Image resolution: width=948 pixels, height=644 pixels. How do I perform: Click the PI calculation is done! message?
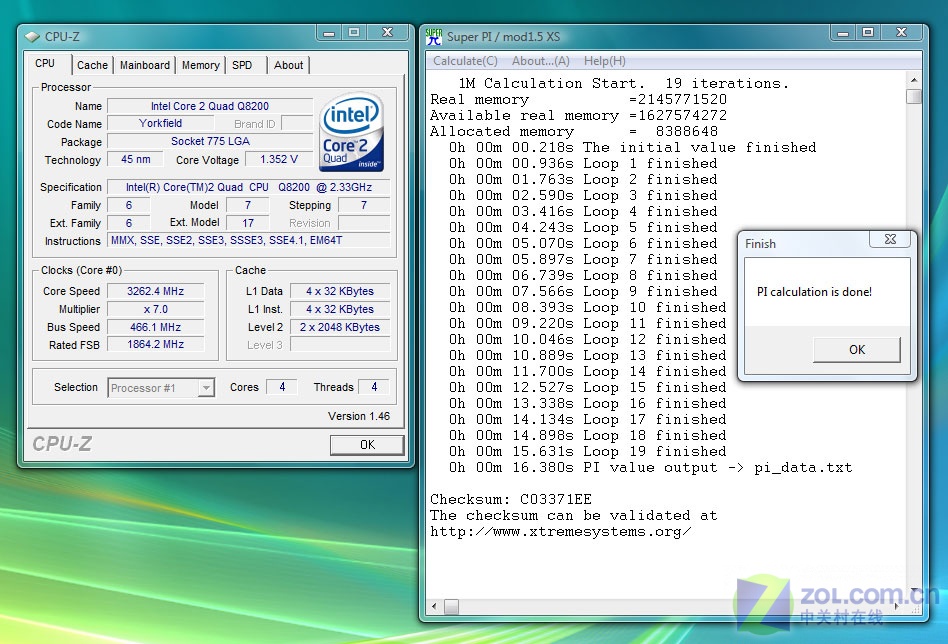(814, 292)
